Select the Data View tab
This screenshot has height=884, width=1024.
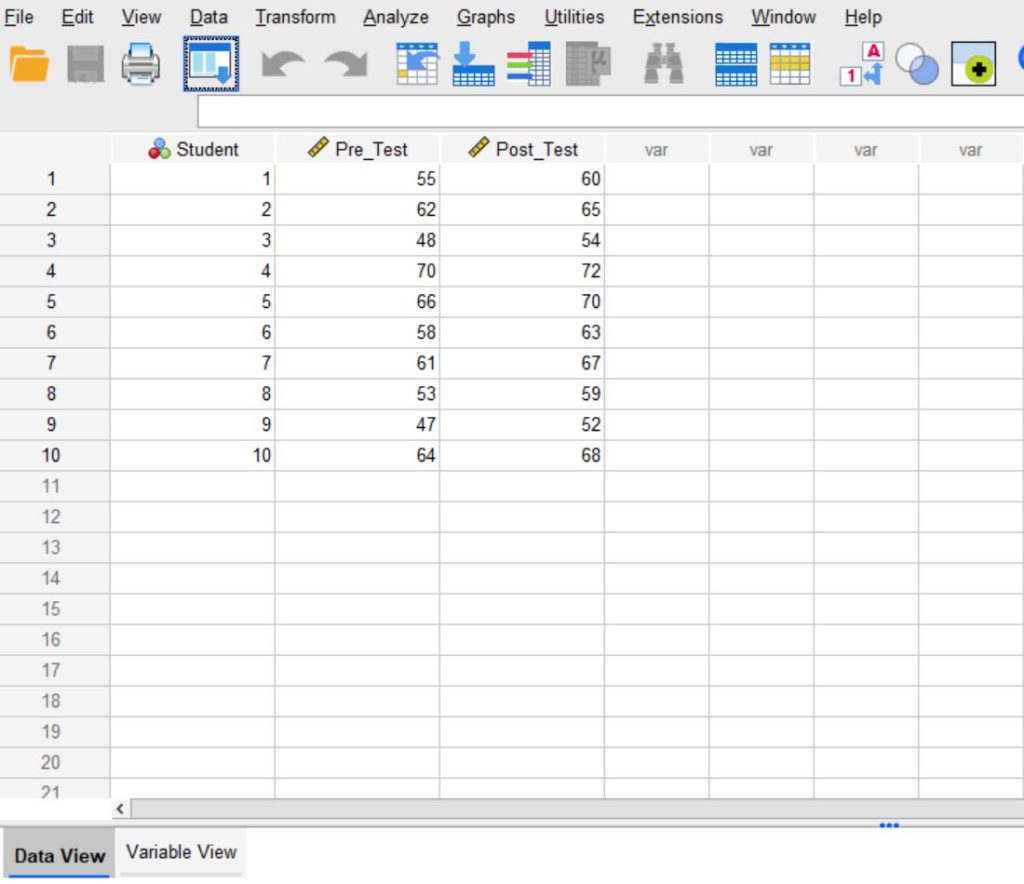coord(58,856)
